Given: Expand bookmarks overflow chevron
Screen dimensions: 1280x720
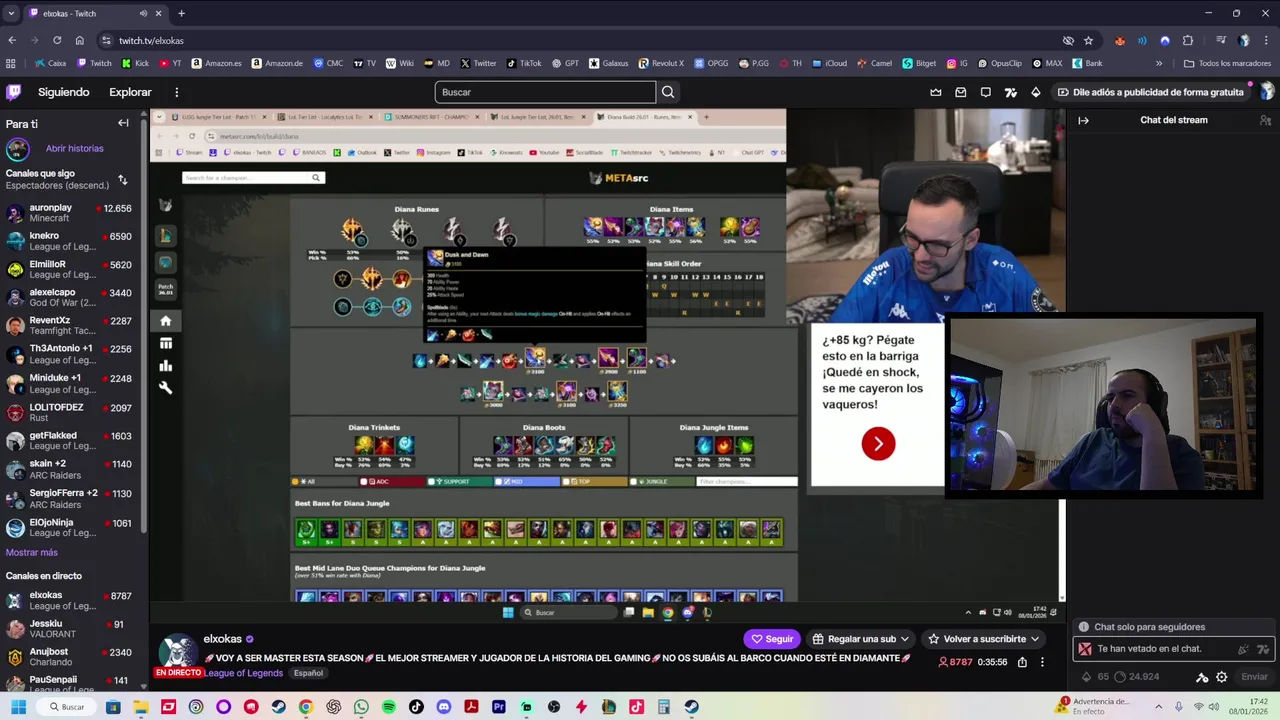Looking at the screenshot, I should tap(1159, 63).
